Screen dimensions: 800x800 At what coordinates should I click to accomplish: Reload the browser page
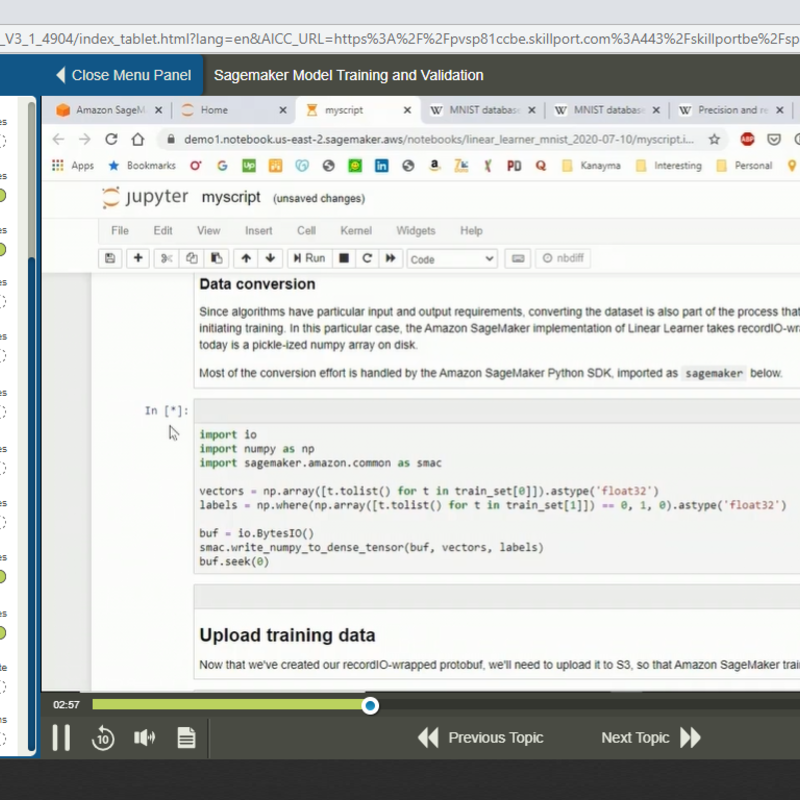point(111,139)
